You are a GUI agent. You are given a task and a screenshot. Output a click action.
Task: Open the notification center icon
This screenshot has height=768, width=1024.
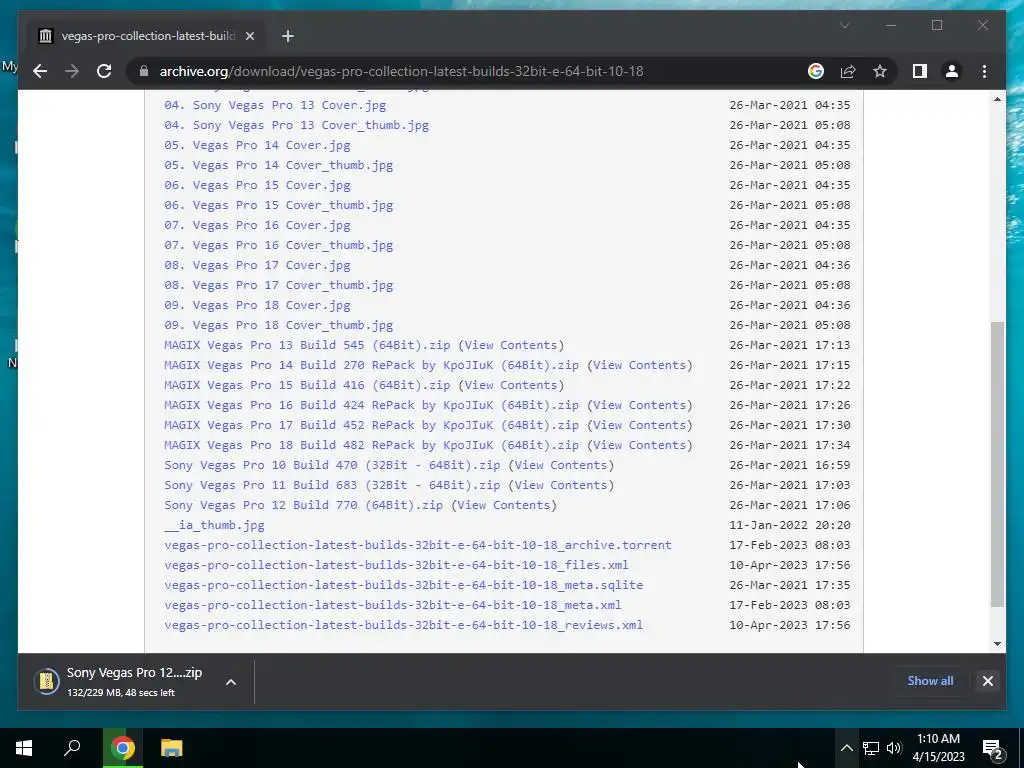coord(993,748)
